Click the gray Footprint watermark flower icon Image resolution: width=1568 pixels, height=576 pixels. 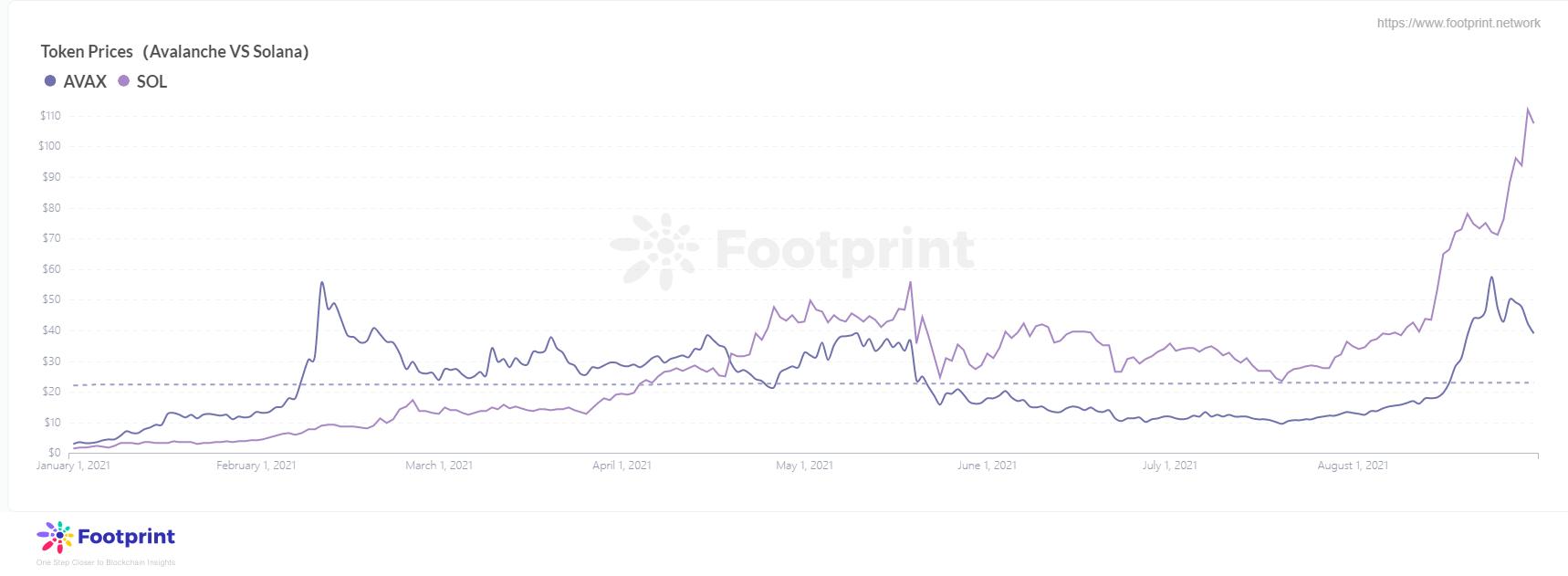point(655,249)
